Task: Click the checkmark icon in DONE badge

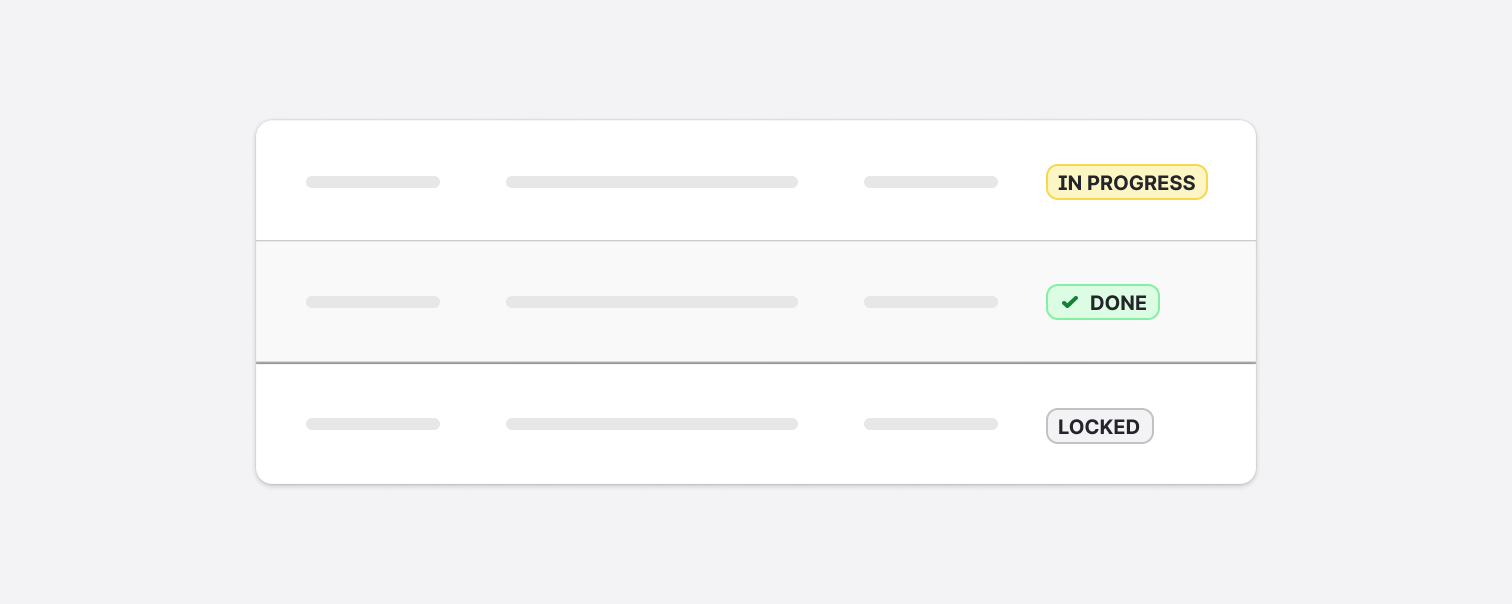Action: pos(1069,302)
